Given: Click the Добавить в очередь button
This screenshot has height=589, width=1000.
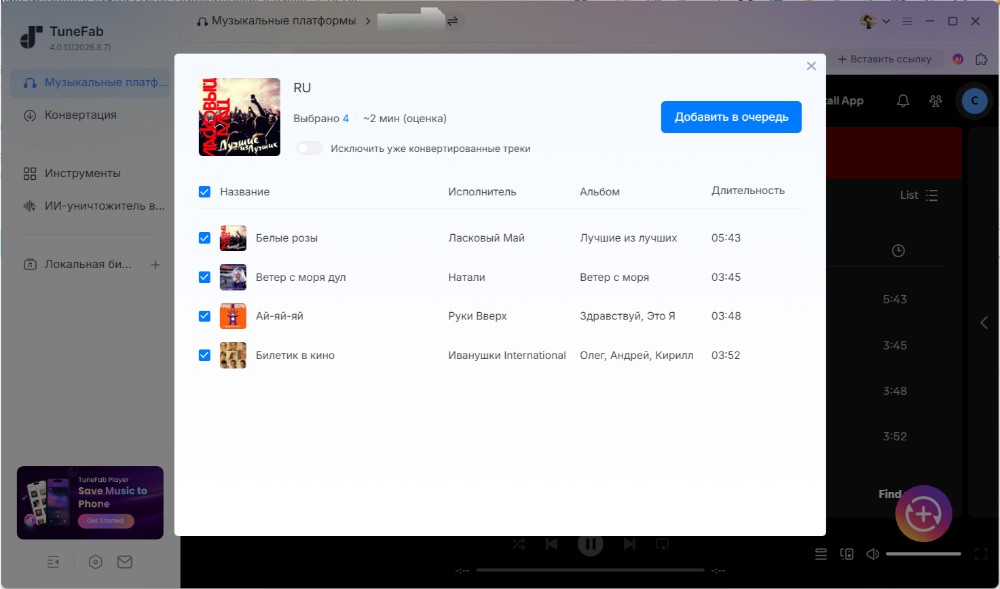Looking at the screenshot, I should (731, 117).
